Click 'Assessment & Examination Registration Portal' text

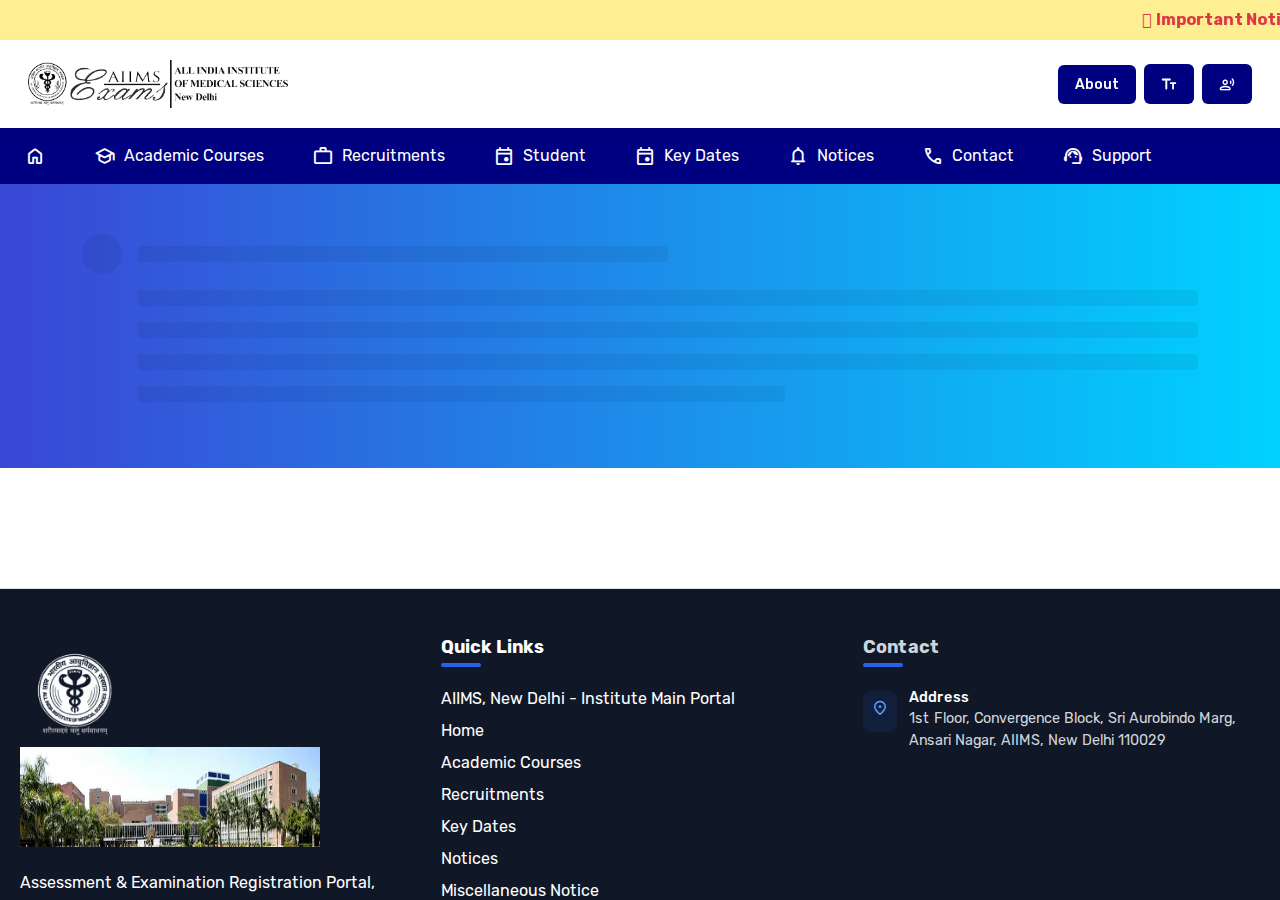(x=197, y=883)
